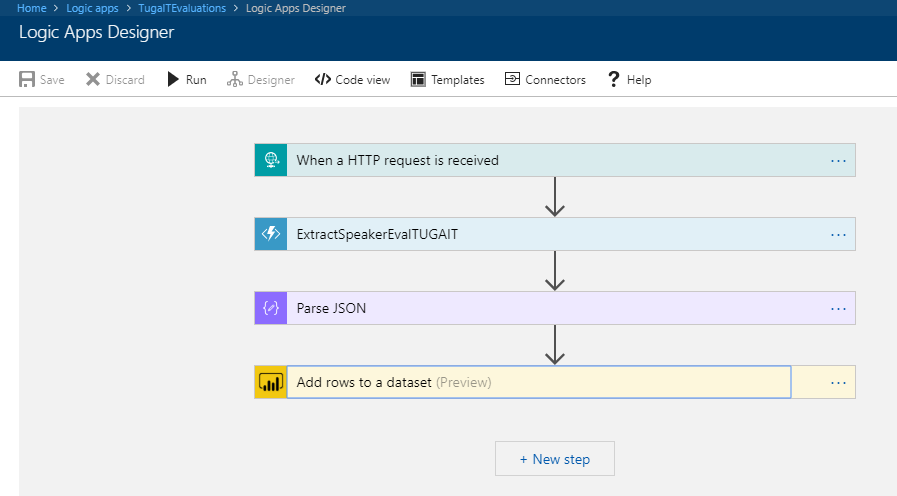Open ellipsis menu on Add rows step
Screen dimensions: 897x496
click(838, 383)
